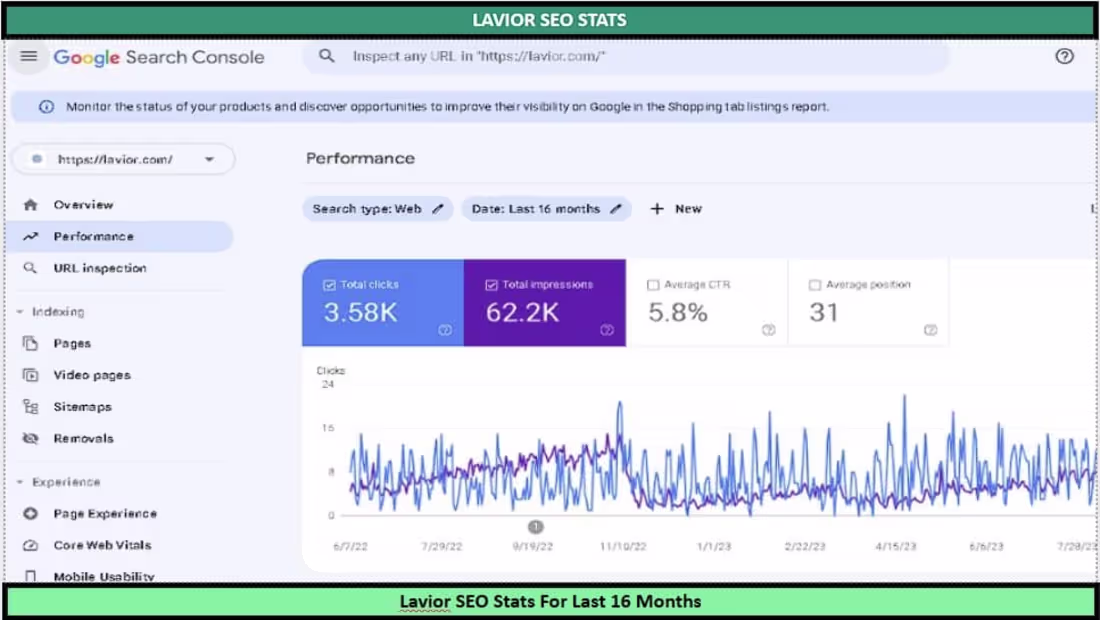Click the search magnifier icon
This screenshot has width=1100, height=620.
pos(326,56)
